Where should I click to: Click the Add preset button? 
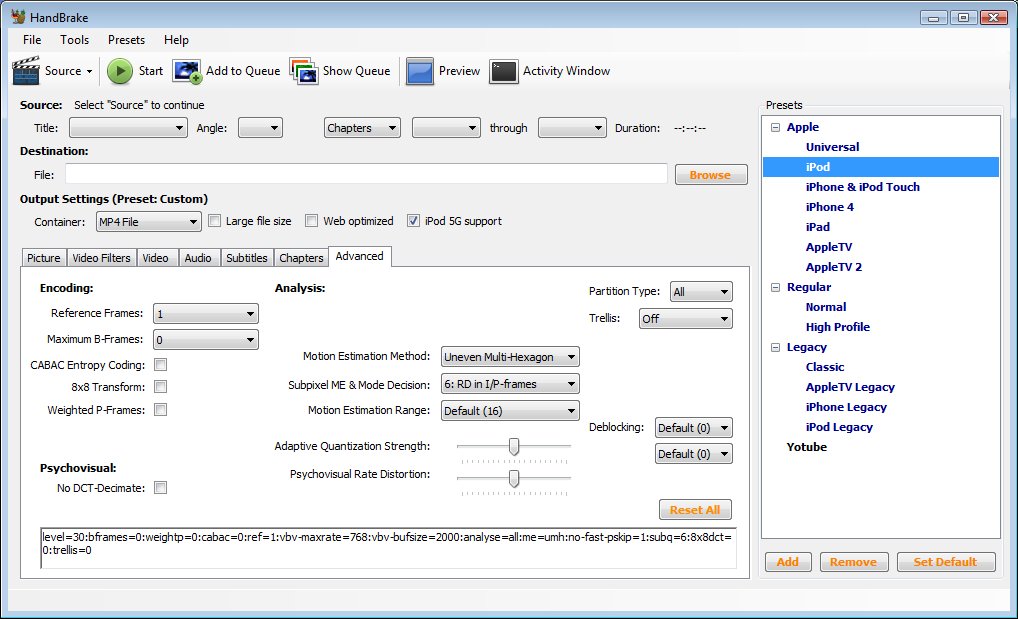(x=788, y=562)
